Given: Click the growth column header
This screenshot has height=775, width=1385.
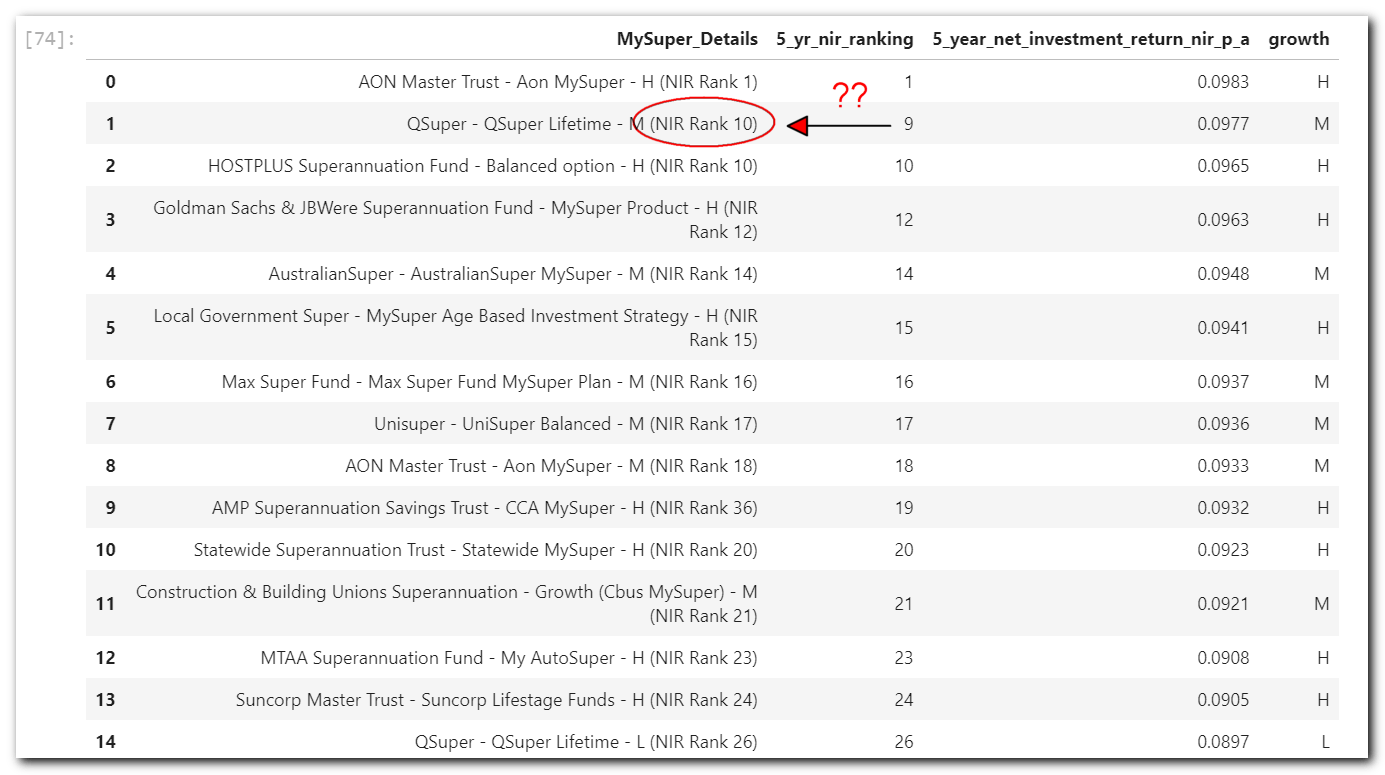Looking at the screenshot, I should 1298,40.
